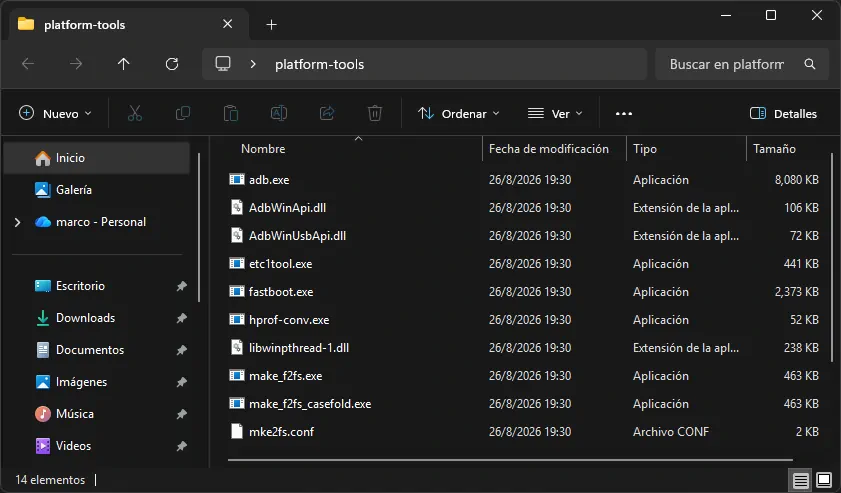Select the fastboot.exe file icon
Screen dimensions: 841x493
237,292
